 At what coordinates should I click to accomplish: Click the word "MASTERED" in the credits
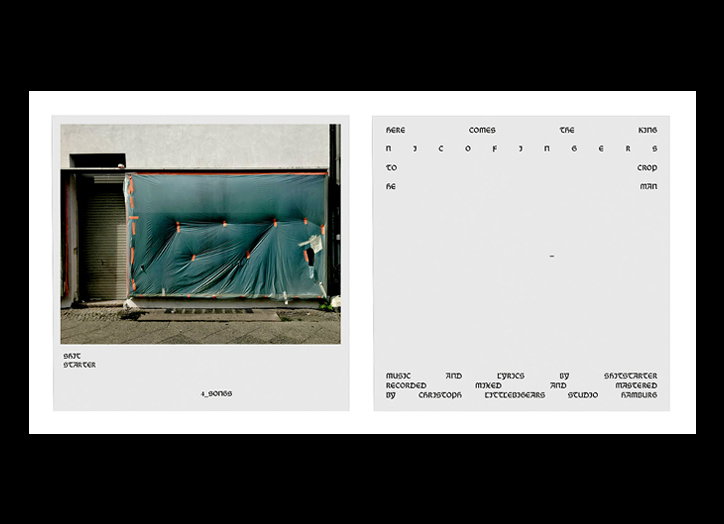(636, 385)
